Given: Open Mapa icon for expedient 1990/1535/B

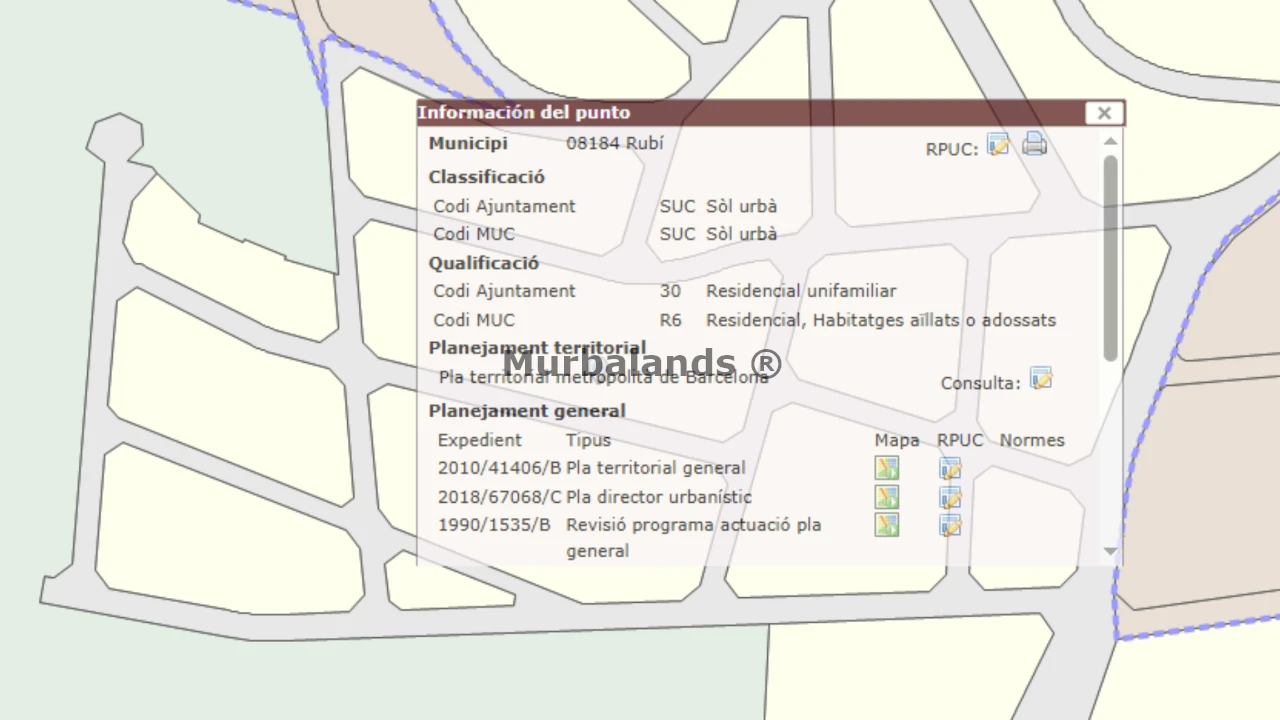Looking at the screenshot, I should [886, 525].
